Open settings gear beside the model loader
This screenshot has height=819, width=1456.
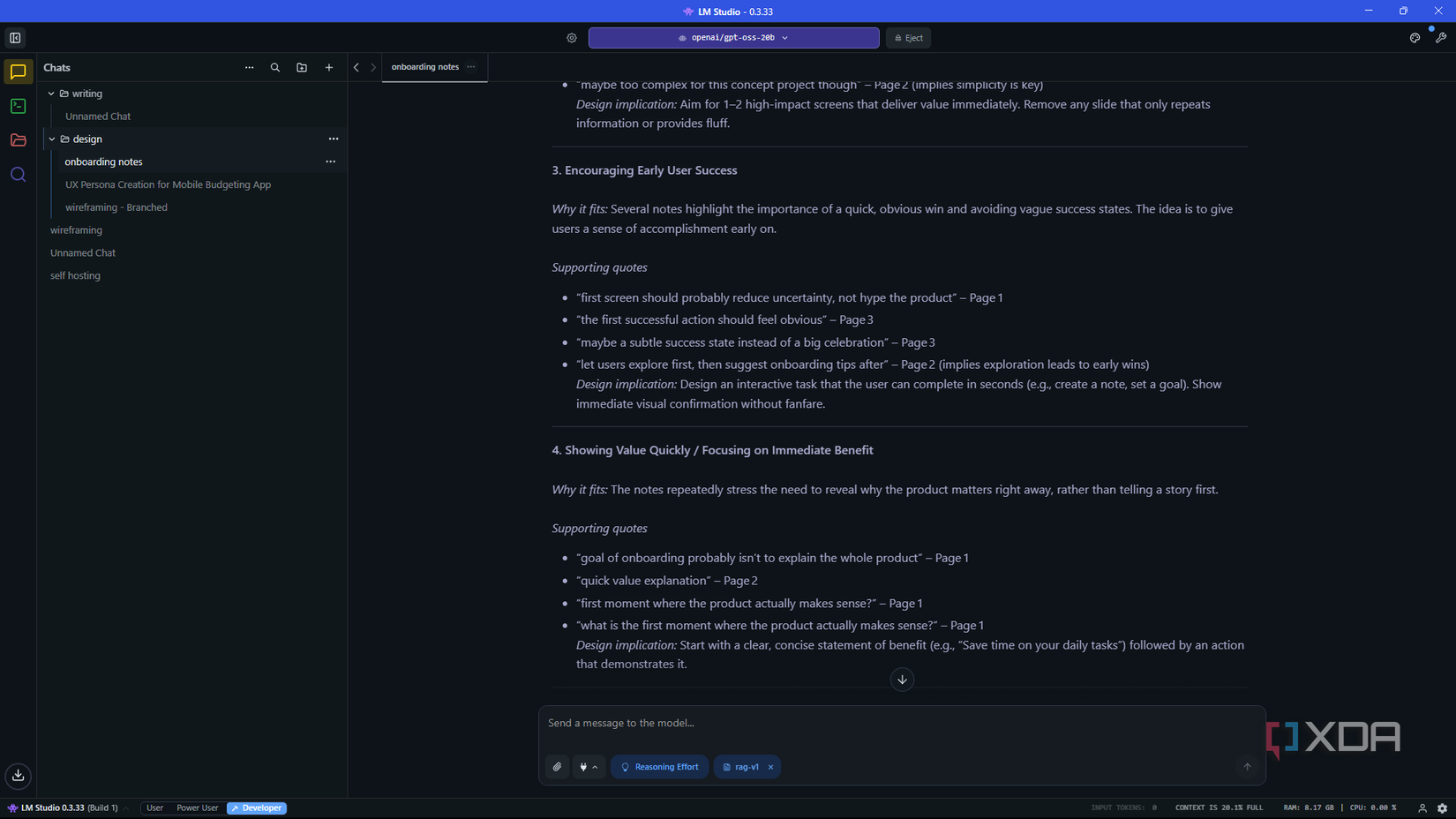[572, 37]
